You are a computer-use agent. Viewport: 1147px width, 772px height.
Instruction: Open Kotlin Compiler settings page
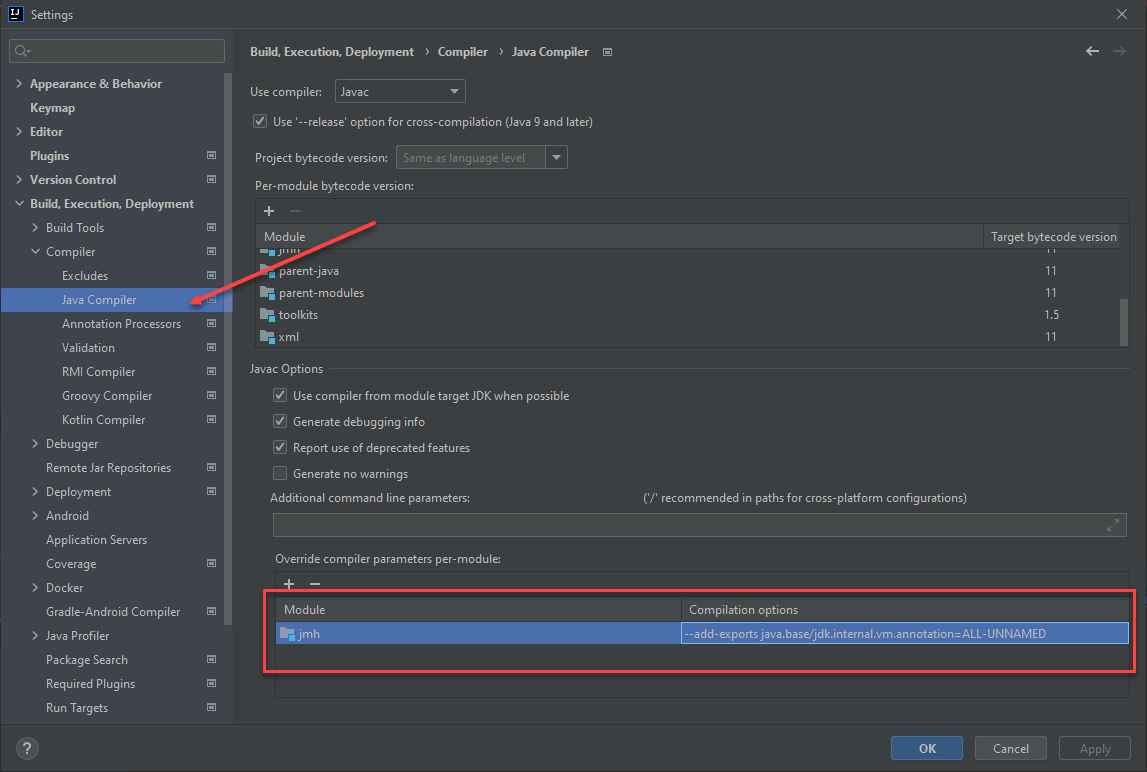103,419
